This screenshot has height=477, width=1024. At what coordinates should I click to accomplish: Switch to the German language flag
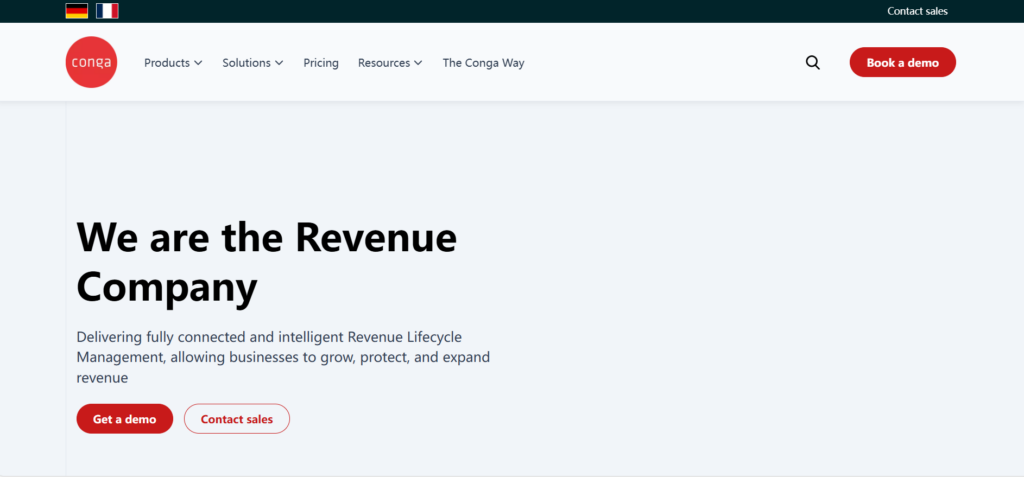(x=76, y=11)
